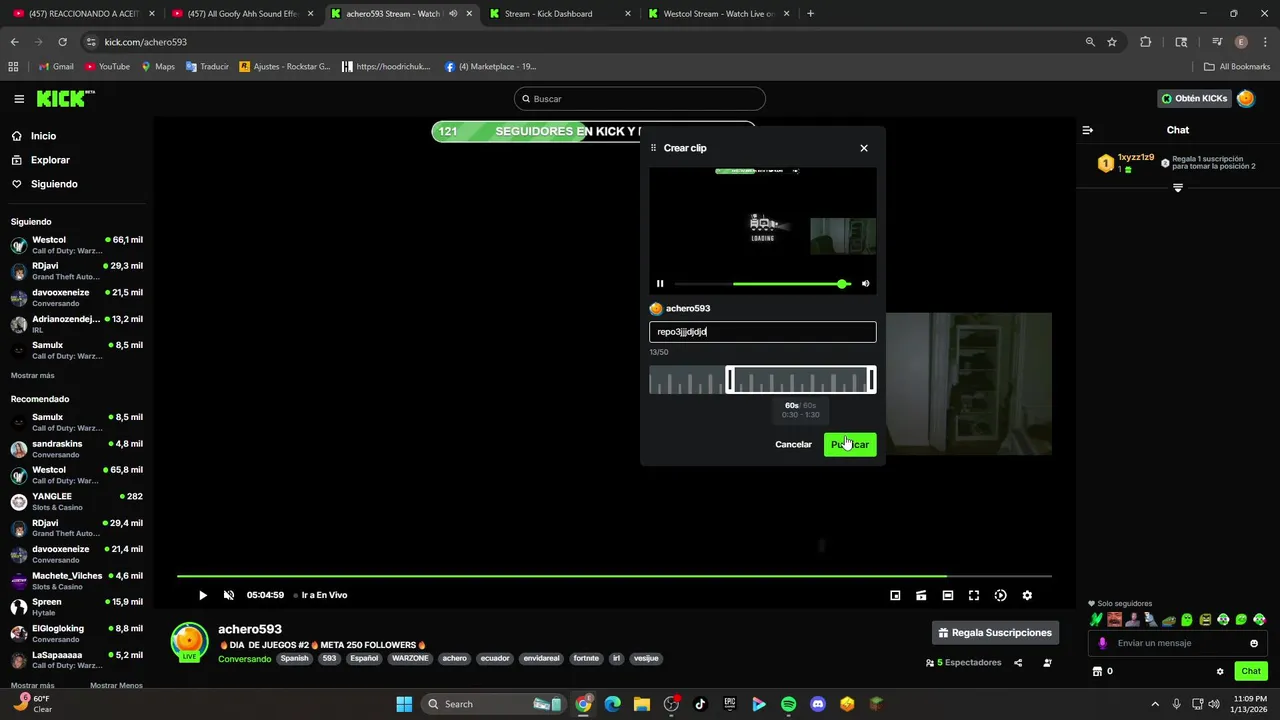Viewport: 1280px width, 720px height.
Task: Switch to the Kick Dashboard browser tab
Action: (560, 14)
